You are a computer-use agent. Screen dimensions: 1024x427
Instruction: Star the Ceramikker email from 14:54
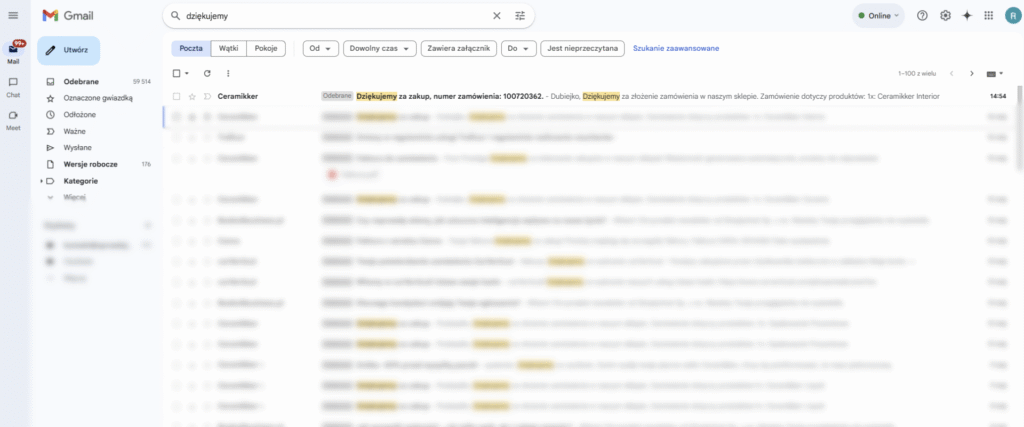point(192,97)
